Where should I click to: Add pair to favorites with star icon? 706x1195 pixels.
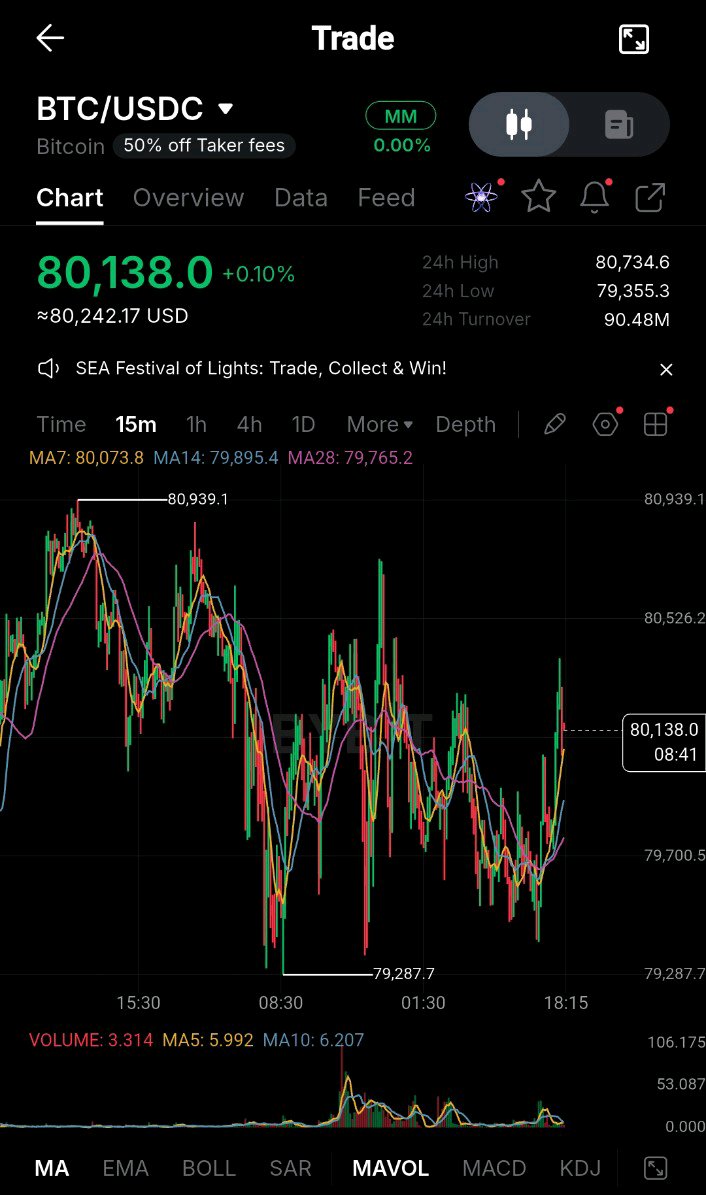[538, 197]
